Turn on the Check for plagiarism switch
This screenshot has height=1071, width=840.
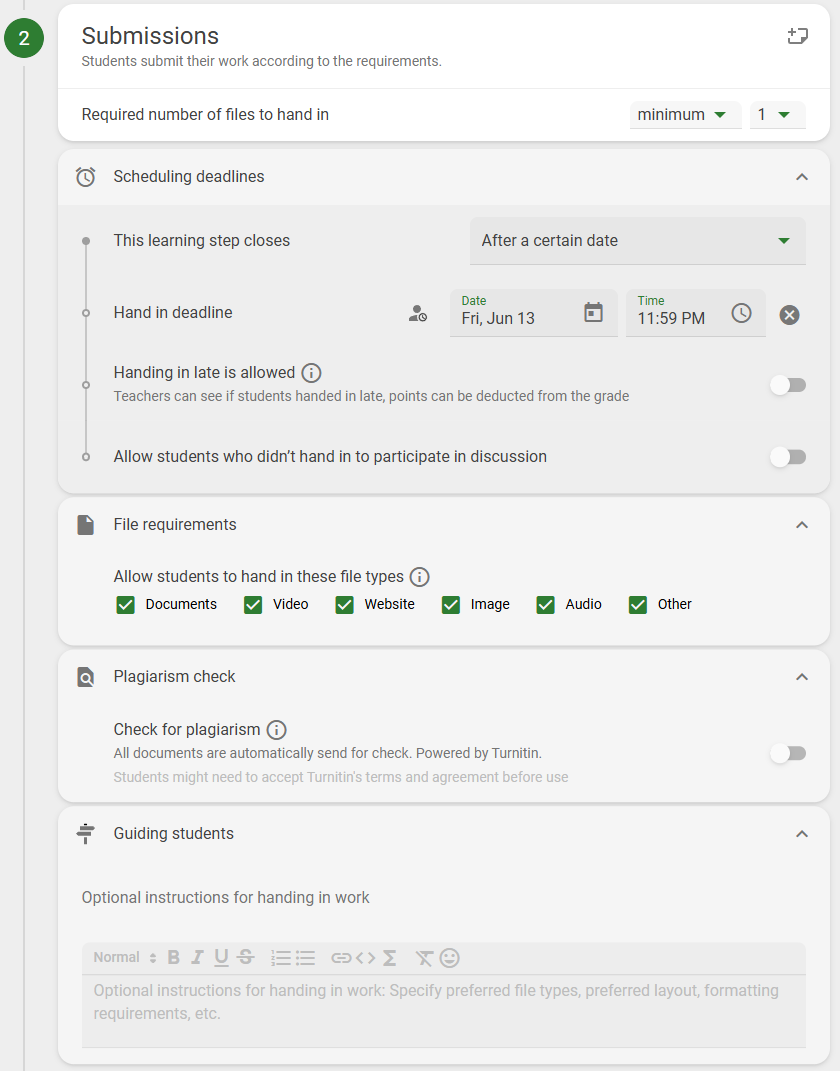(788, 753)
